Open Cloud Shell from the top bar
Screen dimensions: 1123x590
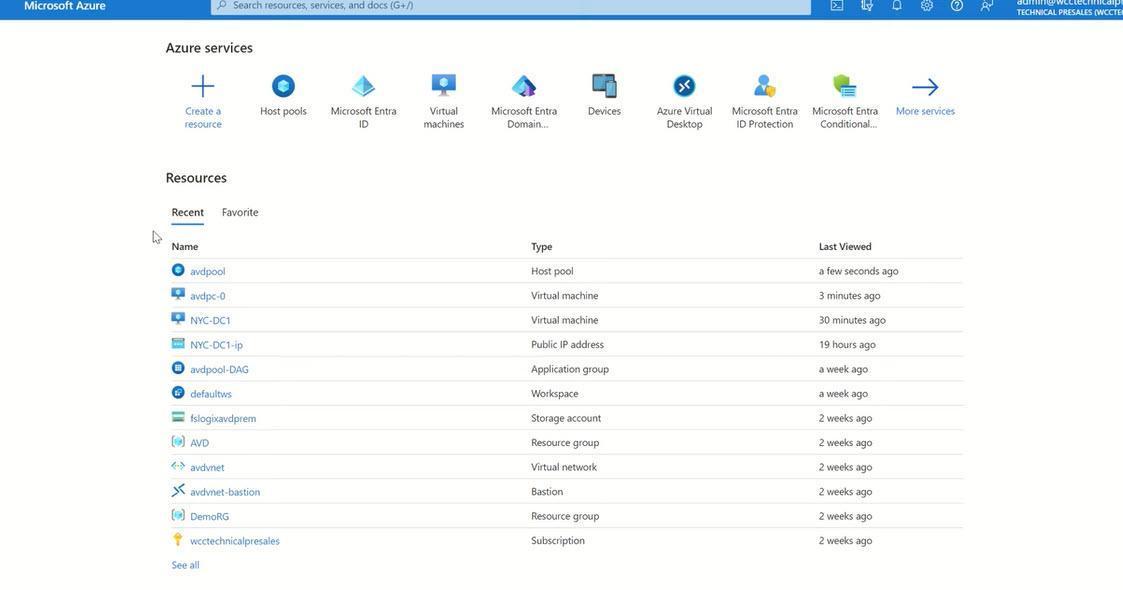pos(836,6)
